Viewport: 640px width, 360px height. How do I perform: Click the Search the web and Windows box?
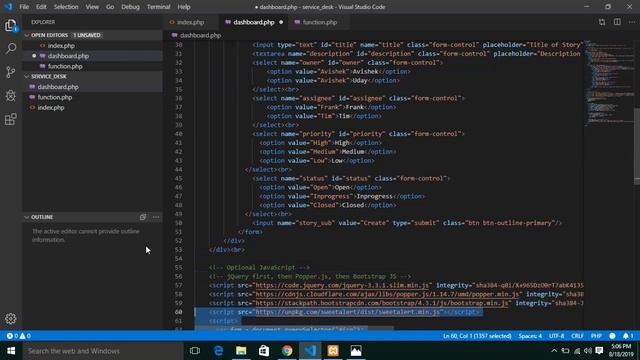click(103, 351)
